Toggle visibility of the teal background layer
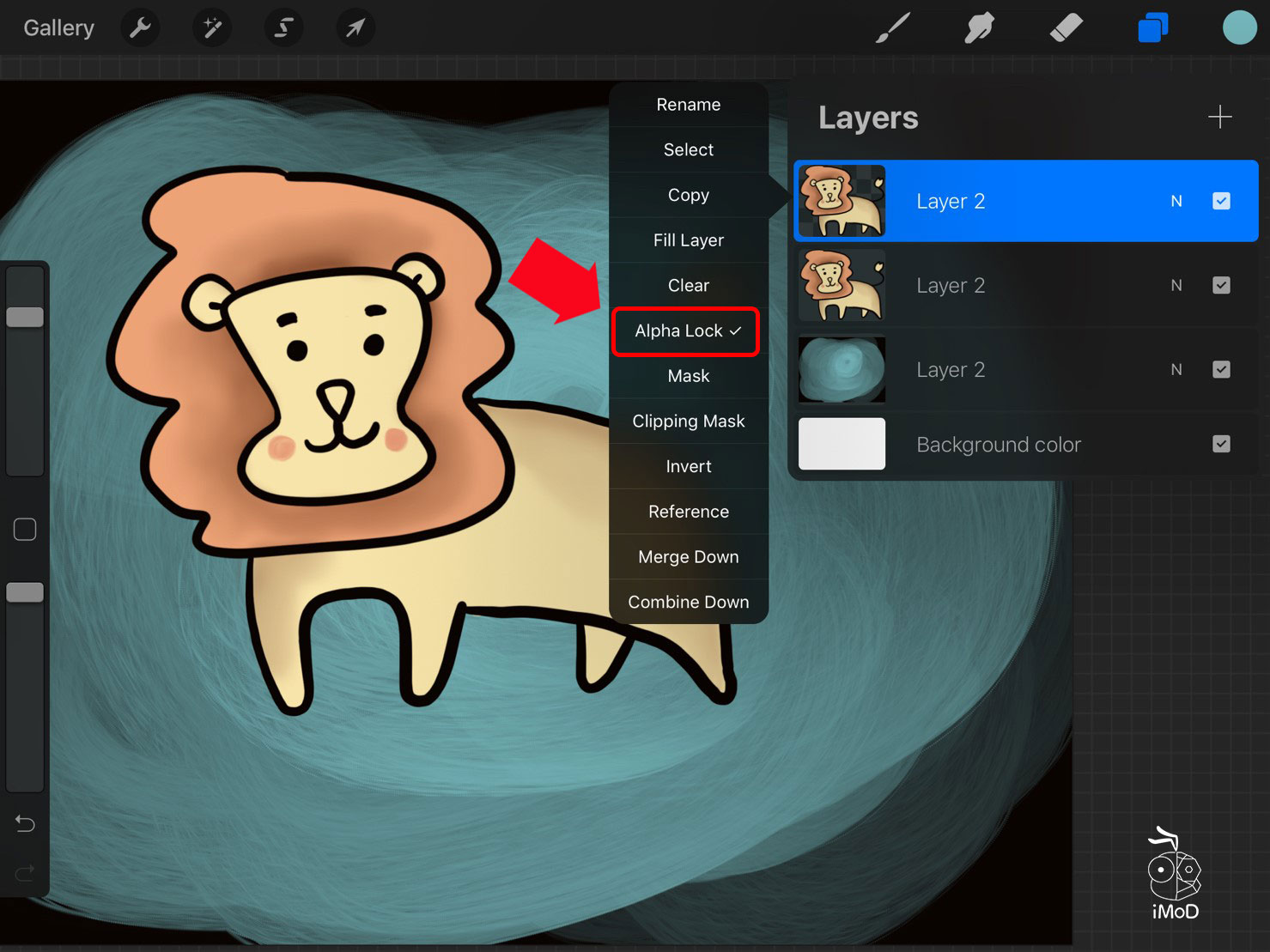The image size is (1270, 952). click(1221, 369)
